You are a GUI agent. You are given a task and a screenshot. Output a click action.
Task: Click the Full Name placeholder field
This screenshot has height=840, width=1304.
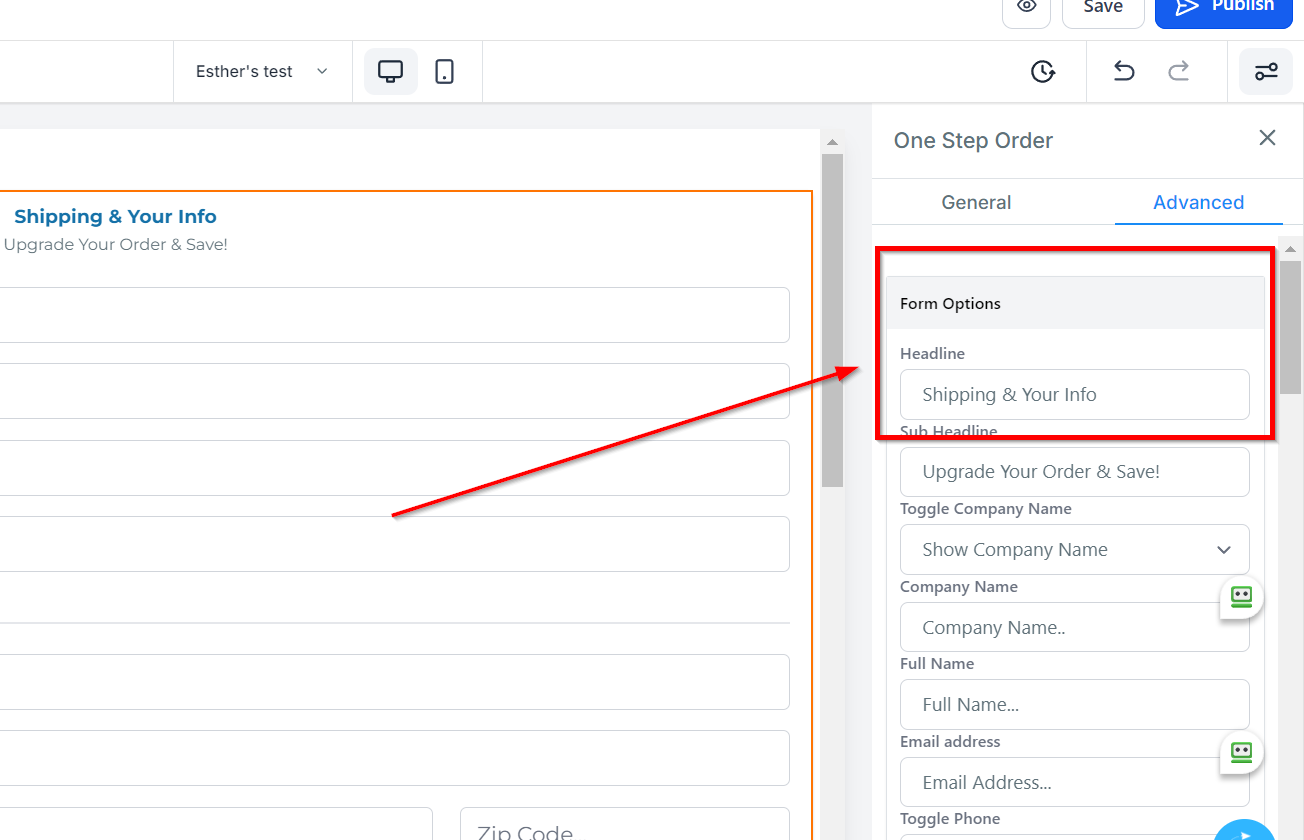1075,704
